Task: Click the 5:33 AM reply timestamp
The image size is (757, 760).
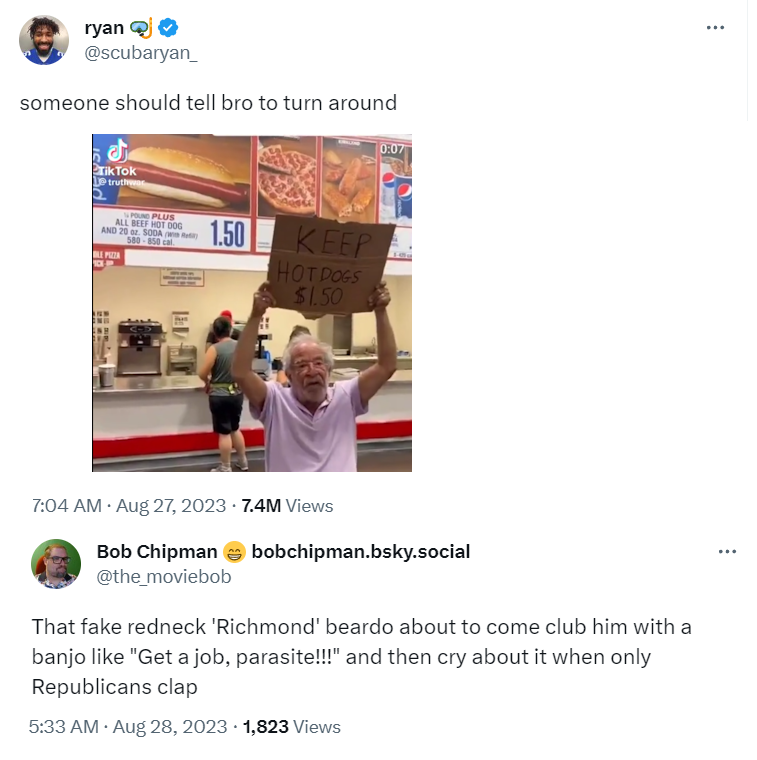Action: (65, 727)
